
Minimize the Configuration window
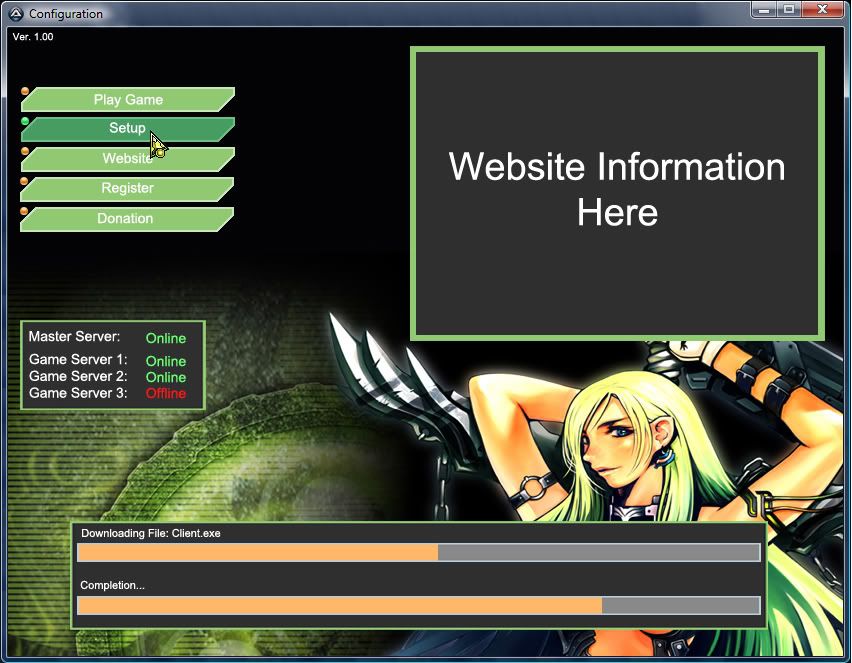pos(764,10)
